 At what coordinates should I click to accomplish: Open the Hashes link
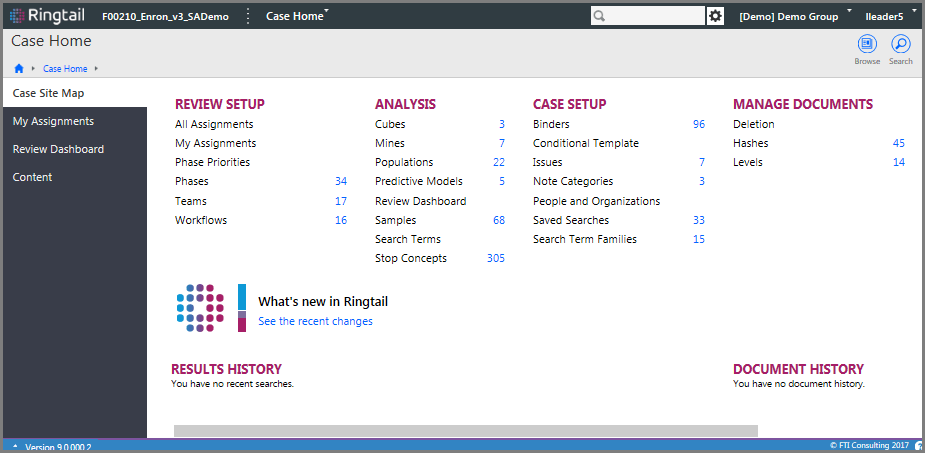(751, 143)
